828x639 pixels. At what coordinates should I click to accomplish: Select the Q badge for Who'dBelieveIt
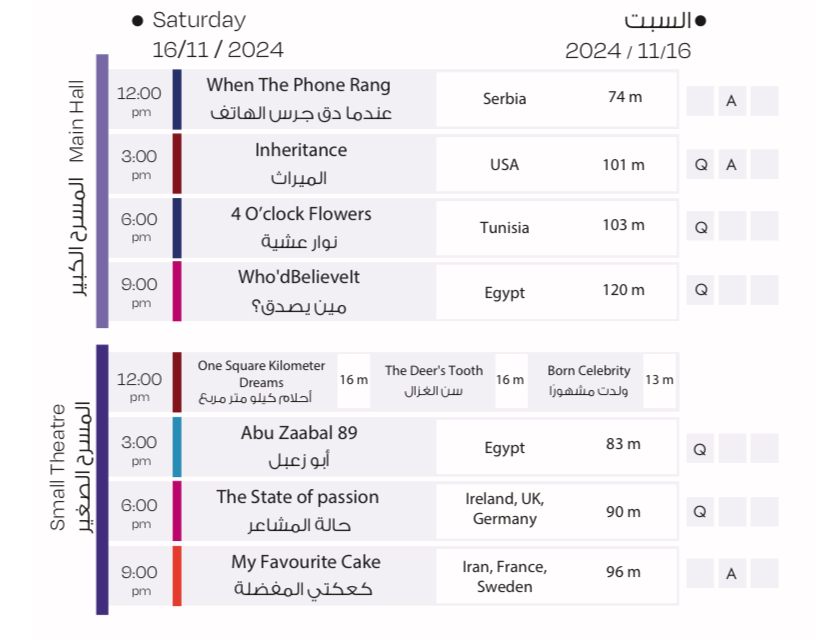coord(700,290)
